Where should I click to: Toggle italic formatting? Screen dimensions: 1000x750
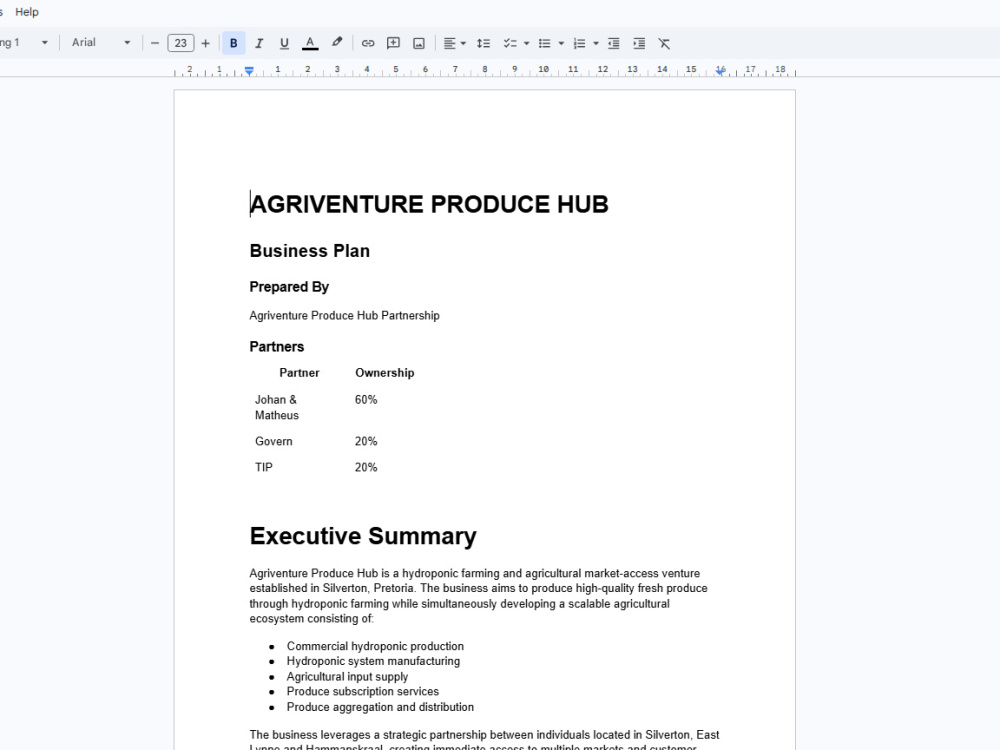[259, 43]
